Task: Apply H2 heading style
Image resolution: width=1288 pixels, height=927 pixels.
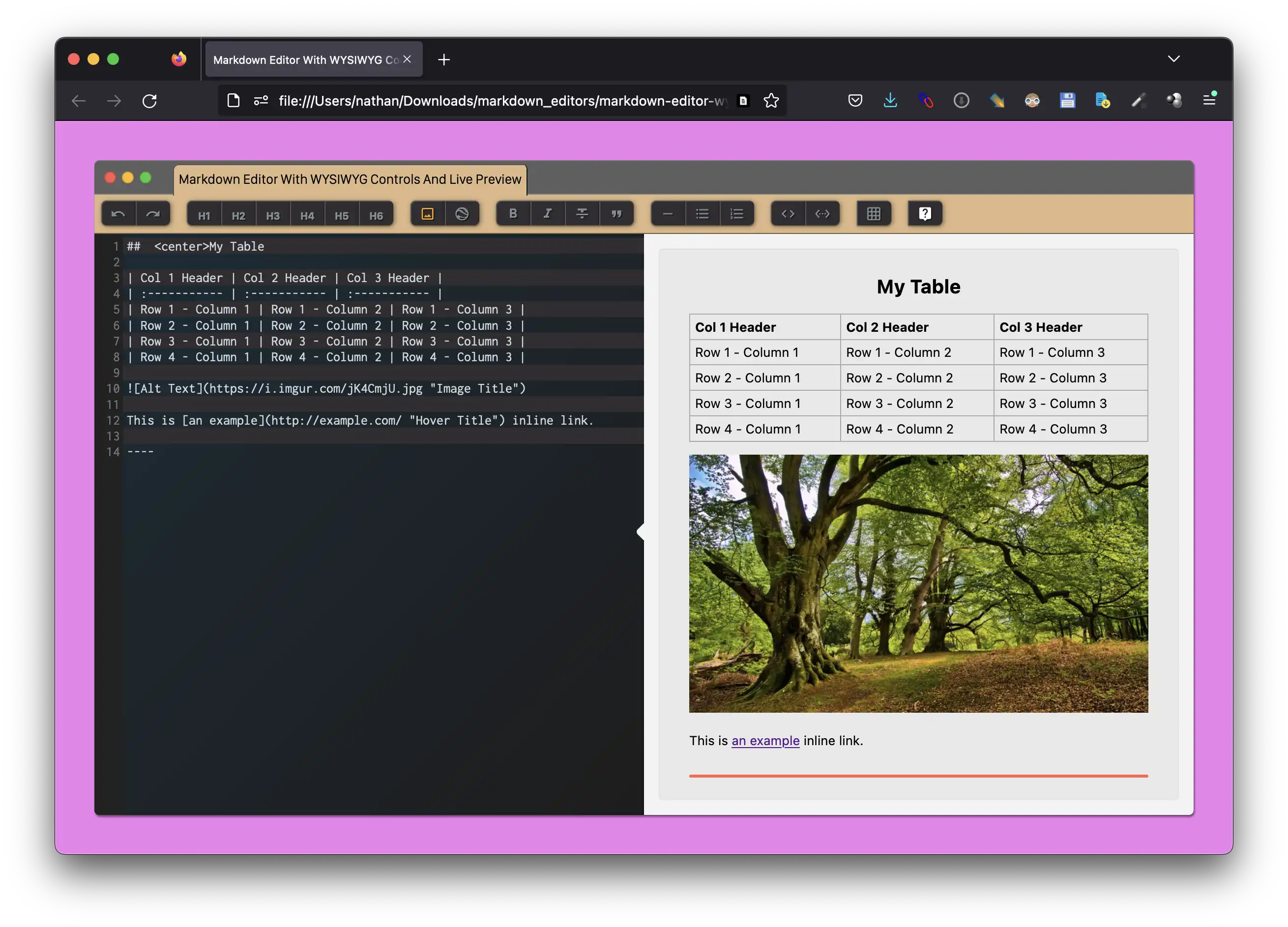Action: coord(238,215)
